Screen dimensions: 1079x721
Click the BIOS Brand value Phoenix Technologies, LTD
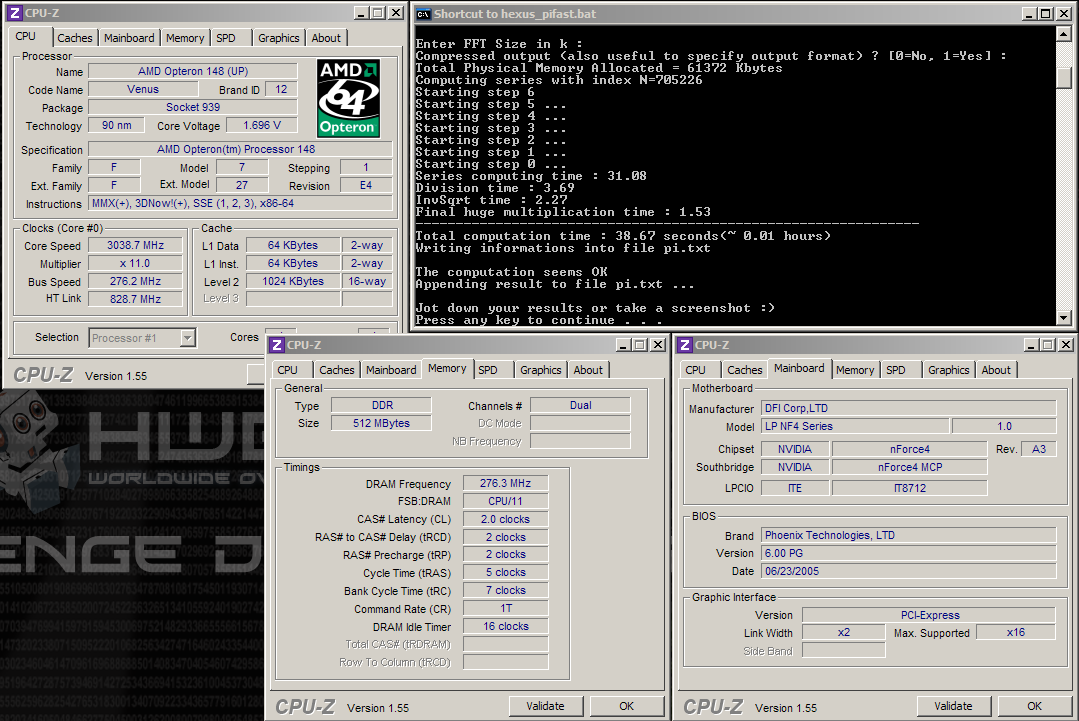coord(908,535)
